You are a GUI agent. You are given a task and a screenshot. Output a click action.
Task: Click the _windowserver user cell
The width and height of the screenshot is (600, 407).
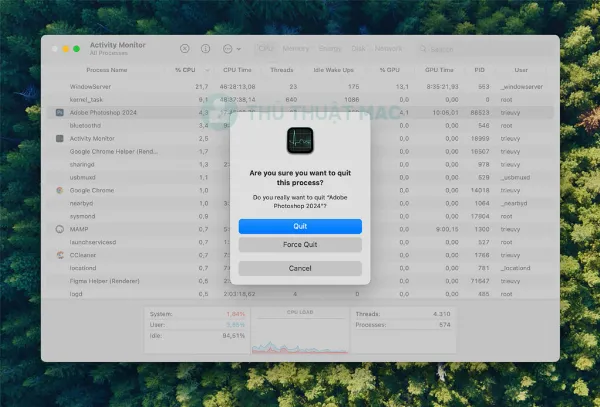click(x=522, y=87)
